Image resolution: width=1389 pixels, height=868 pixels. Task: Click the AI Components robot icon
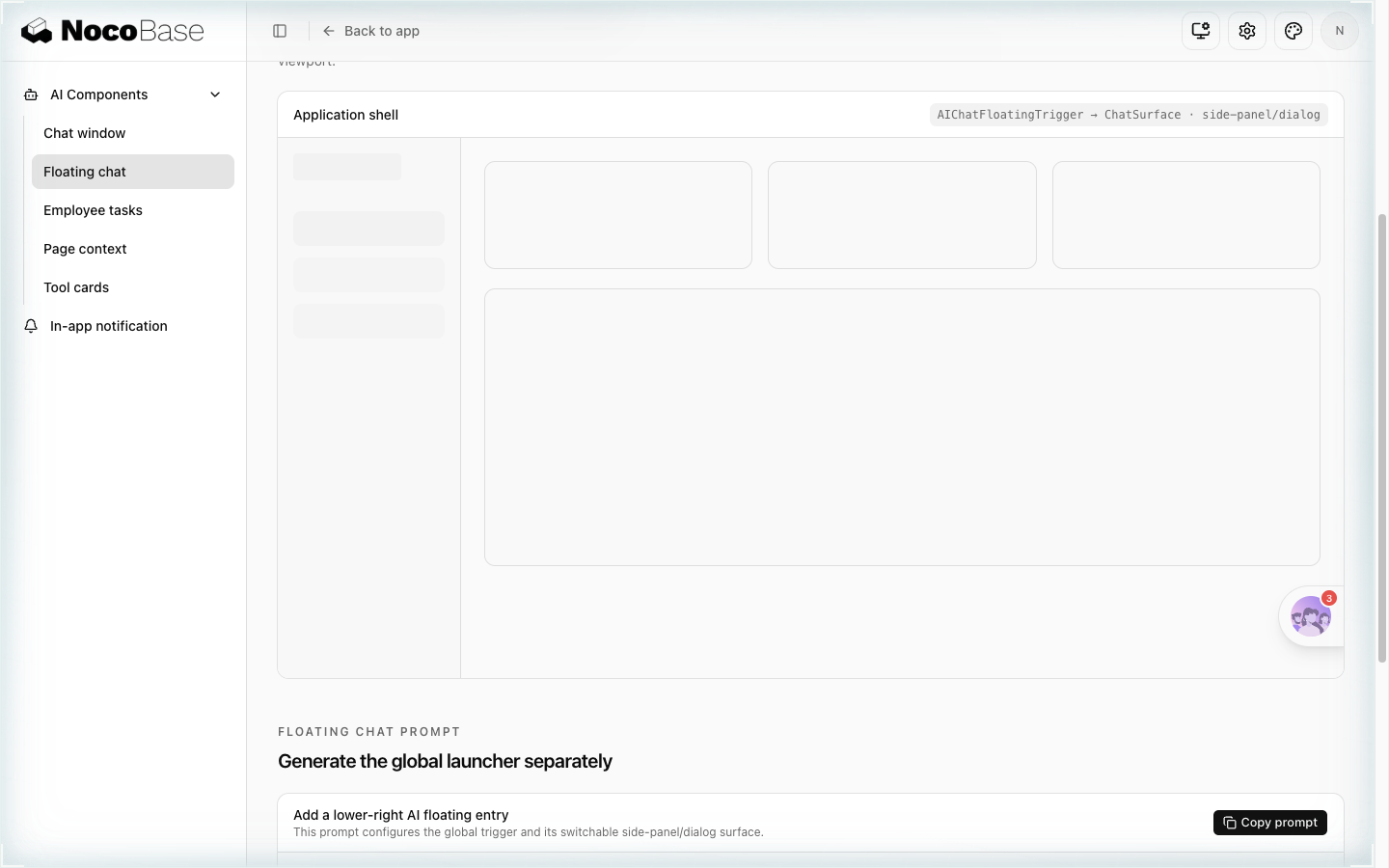31,95
